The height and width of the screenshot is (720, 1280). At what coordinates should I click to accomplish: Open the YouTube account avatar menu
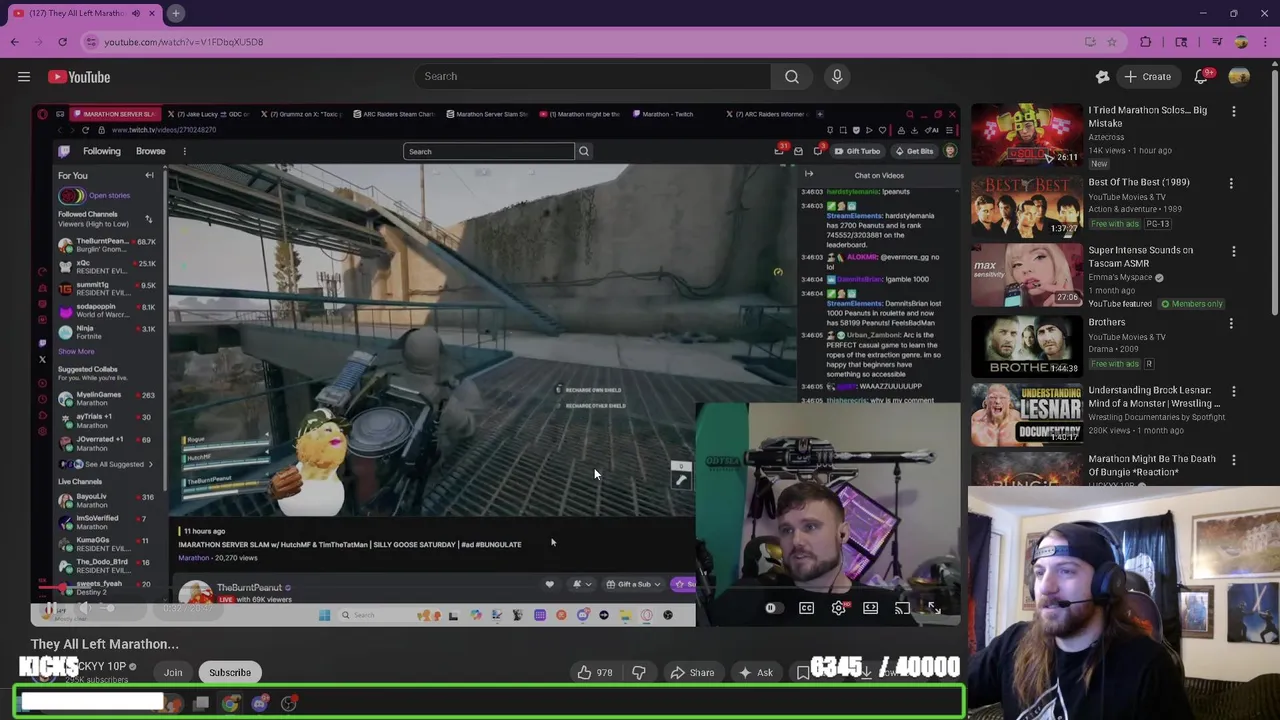coord(1239,76)
